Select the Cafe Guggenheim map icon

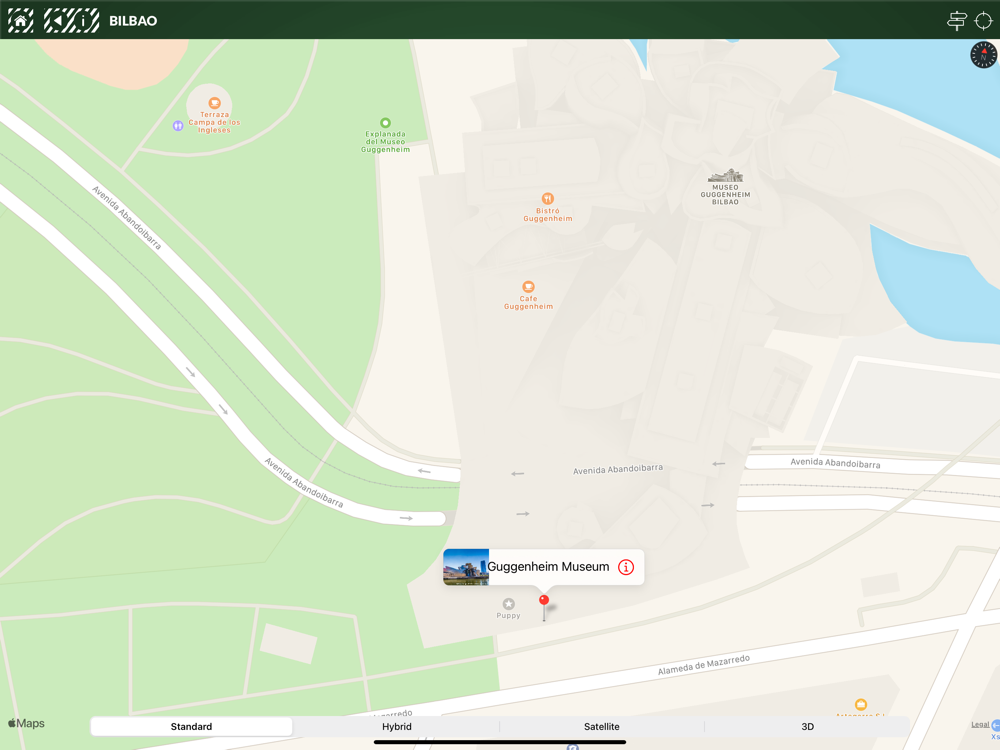[x=528, y=287]
